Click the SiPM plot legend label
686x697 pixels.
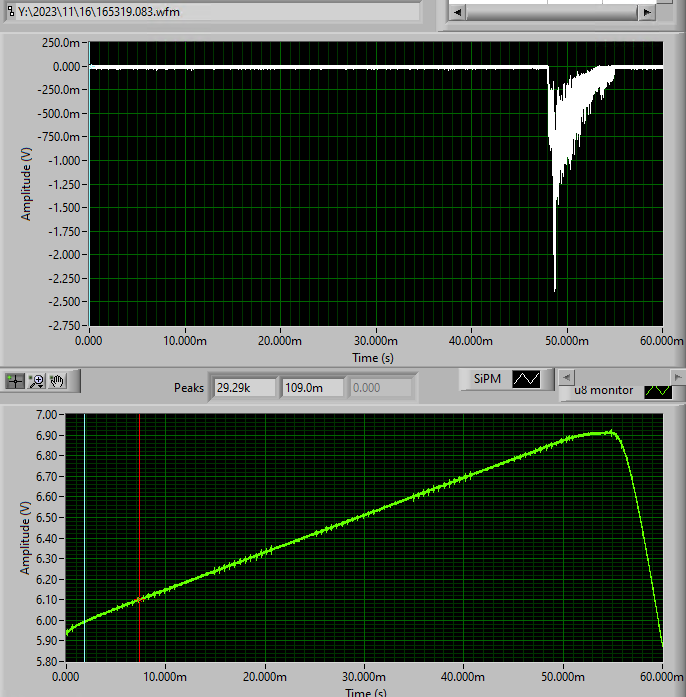tap(487, 379)
